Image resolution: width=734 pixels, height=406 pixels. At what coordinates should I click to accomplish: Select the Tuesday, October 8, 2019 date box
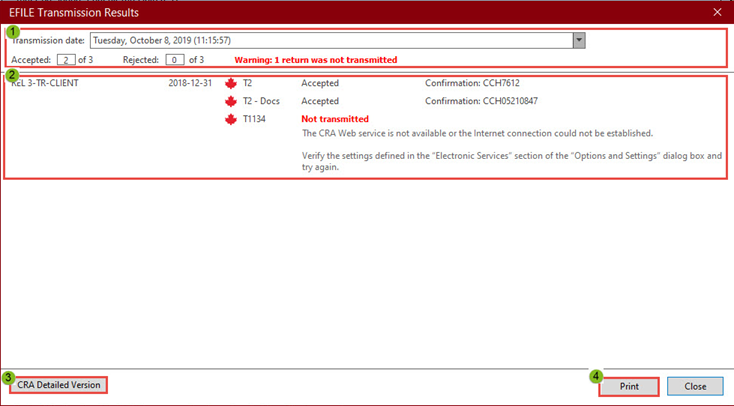(330, 40)
